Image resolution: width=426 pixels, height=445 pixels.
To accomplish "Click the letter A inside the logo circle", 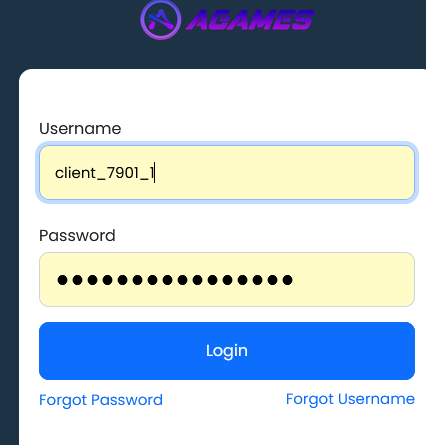I will coord(161,19).
